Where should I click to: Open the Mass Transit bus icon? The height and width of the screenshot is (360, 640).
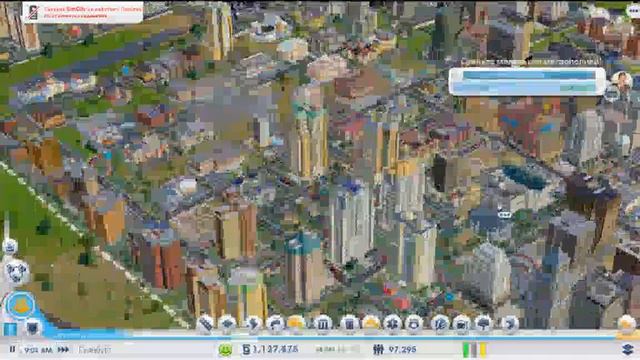tap(462, 324)
